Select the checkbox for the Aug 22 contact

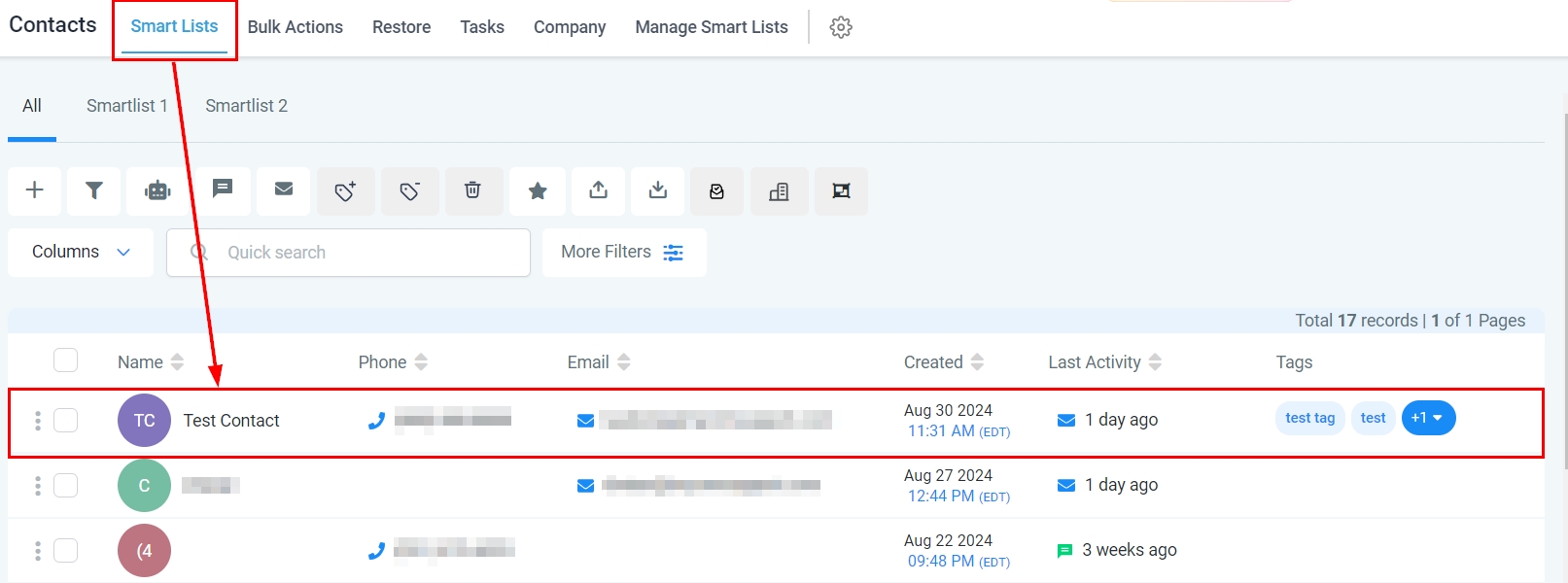point(65,550)
